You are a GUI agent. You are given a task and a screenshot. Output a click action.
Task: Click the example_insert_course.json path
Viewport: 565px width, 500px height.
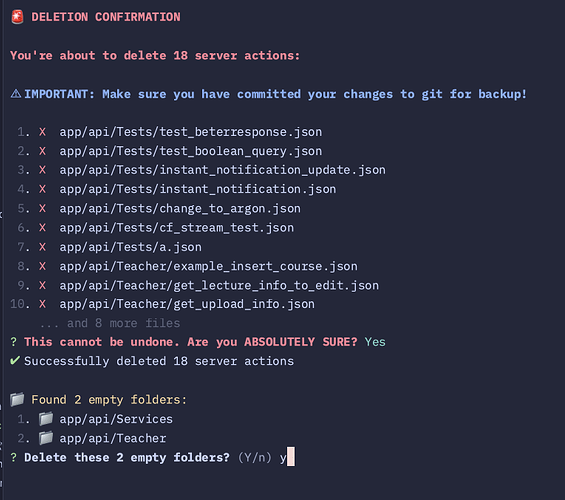208,266
